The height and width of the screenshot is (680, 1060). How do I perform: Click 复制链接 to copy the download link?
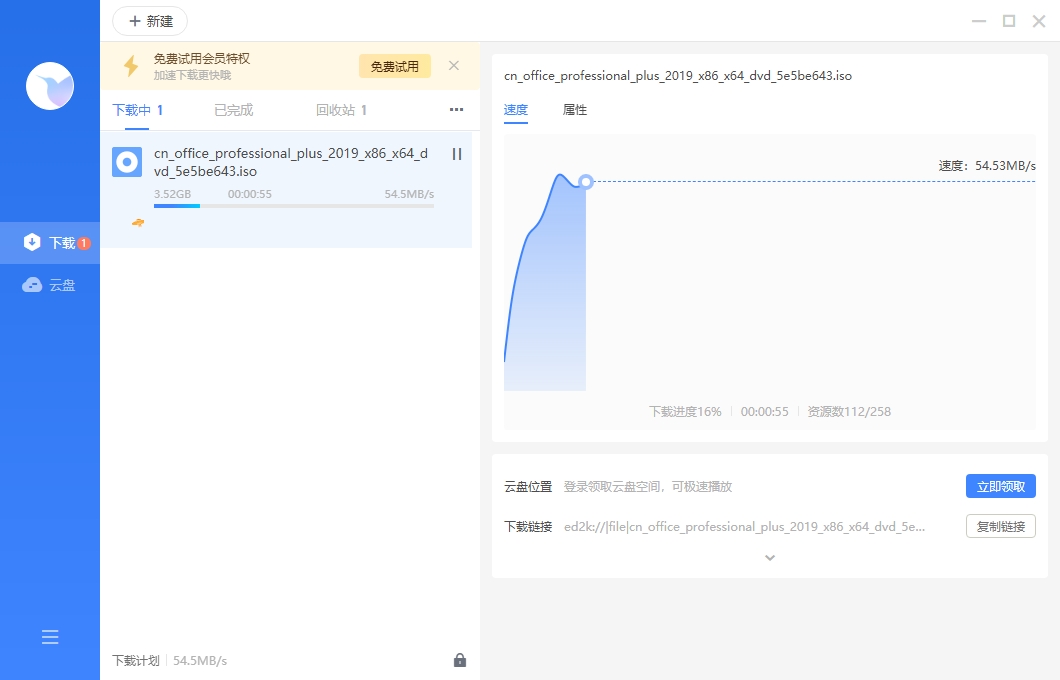pos(1000,526)
